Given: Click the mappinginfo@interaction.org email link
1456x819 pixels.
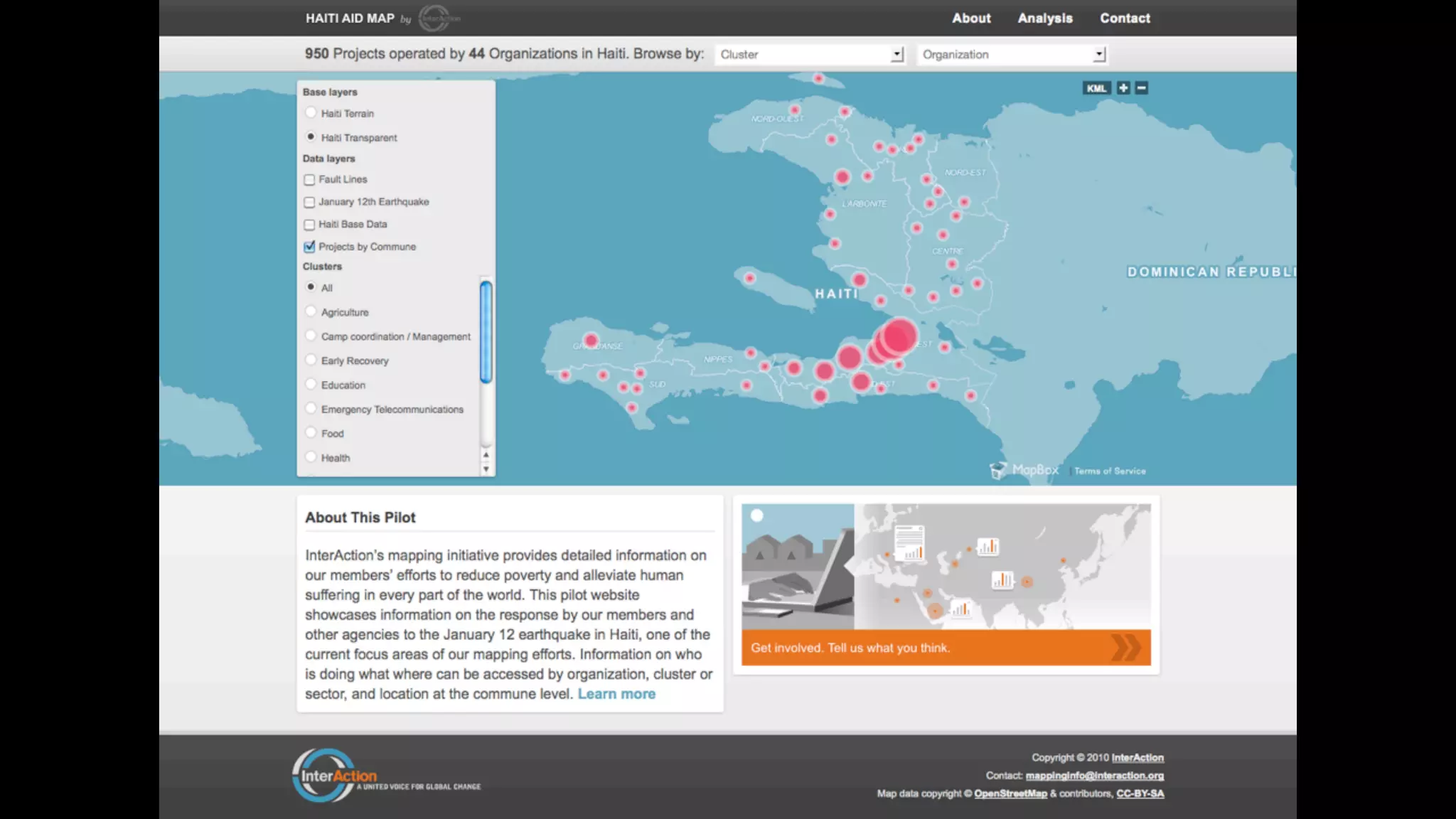Looking at the screenshot, I should tap(1094, 776).
